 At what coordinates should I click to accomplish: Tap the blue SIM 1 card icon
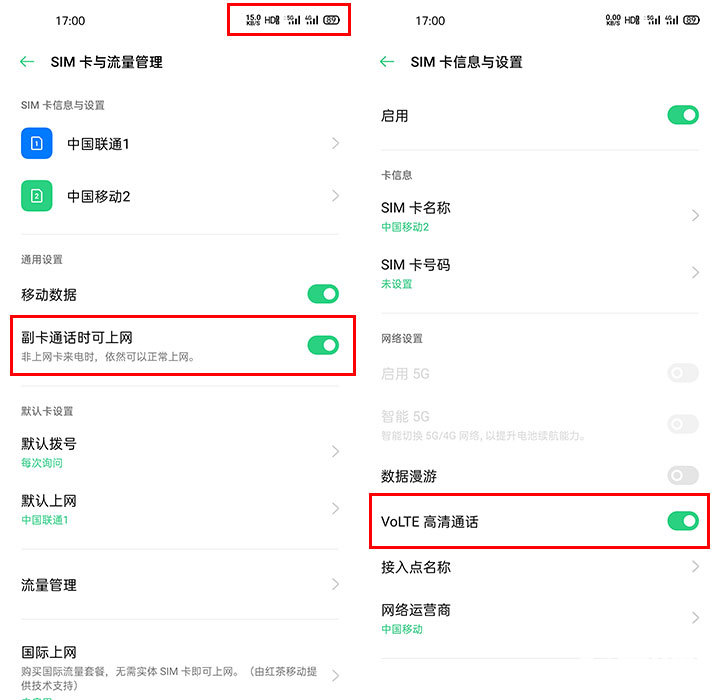coord(37,143)
